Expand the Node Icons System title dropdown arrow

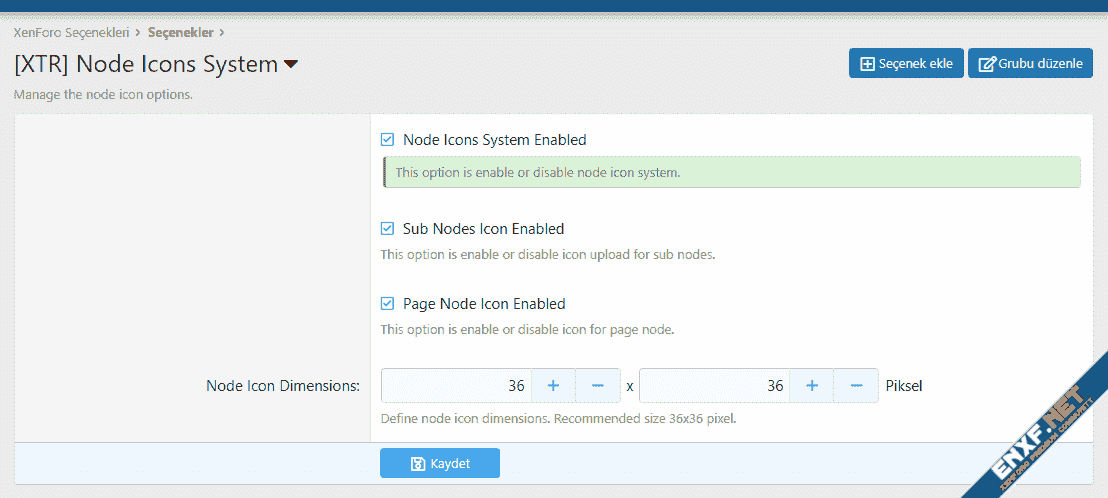(291, 65)
